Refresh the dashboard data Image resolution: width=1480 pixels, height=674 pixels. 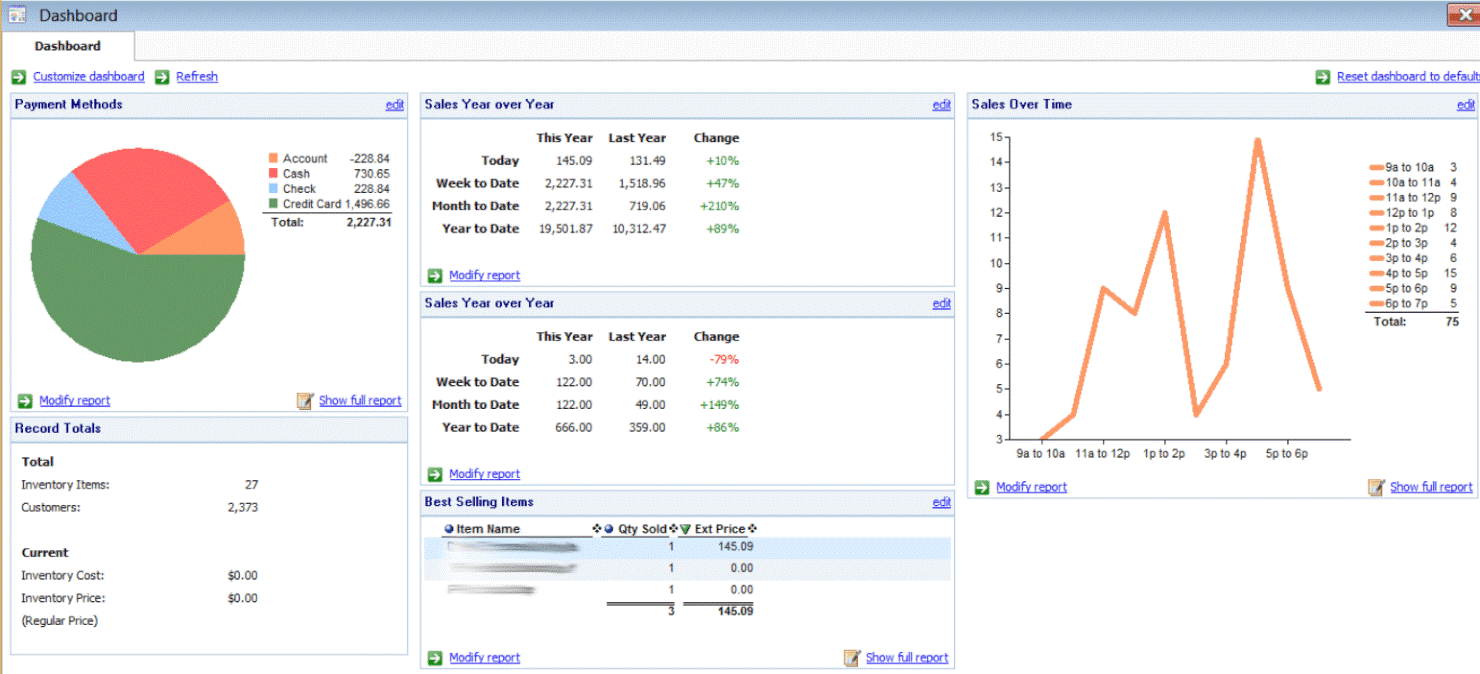coord(197,77)
